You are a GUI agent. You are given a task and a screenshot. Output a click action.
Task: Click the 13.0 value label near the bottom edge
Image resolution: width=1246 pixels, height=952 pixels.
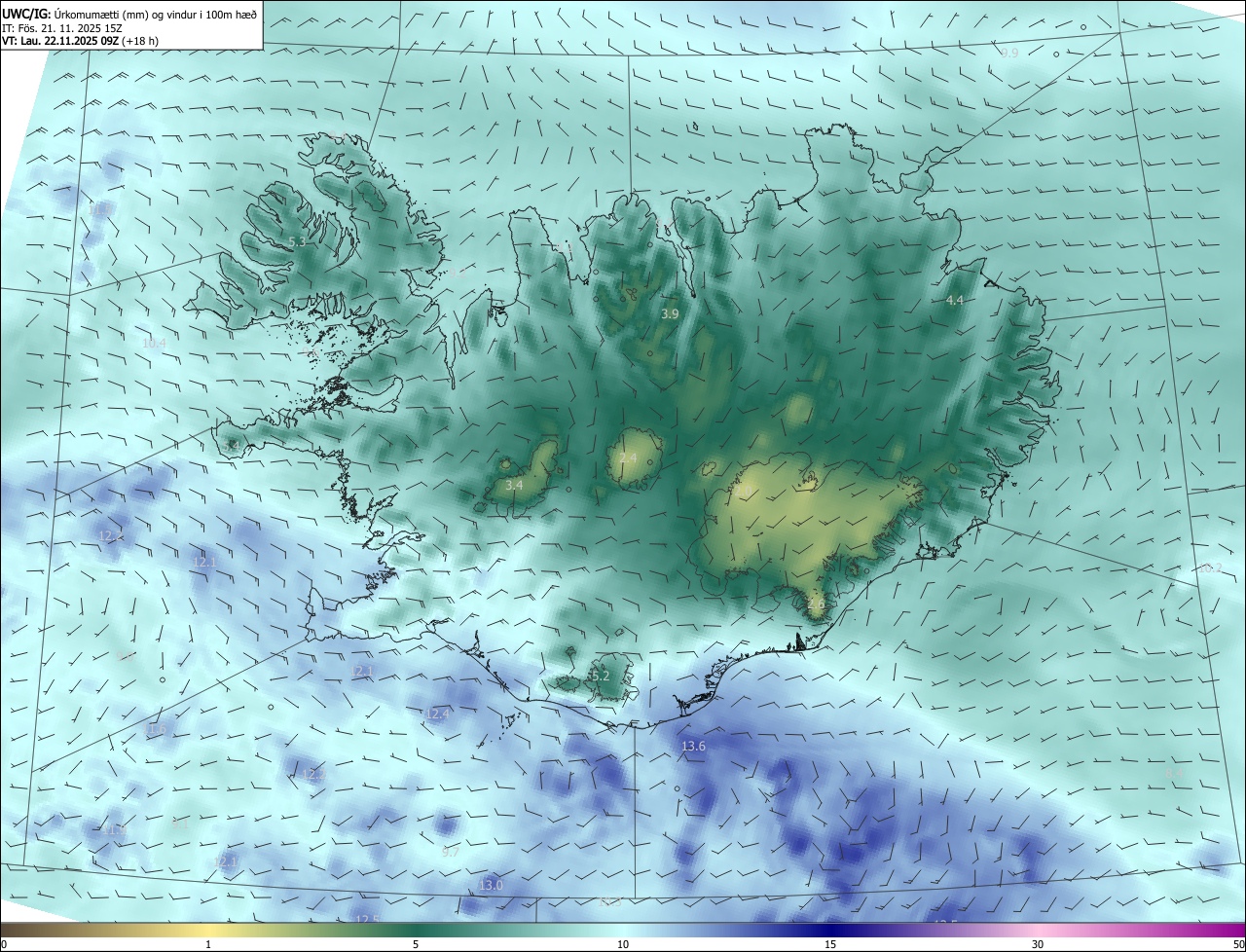coord(491,886)
